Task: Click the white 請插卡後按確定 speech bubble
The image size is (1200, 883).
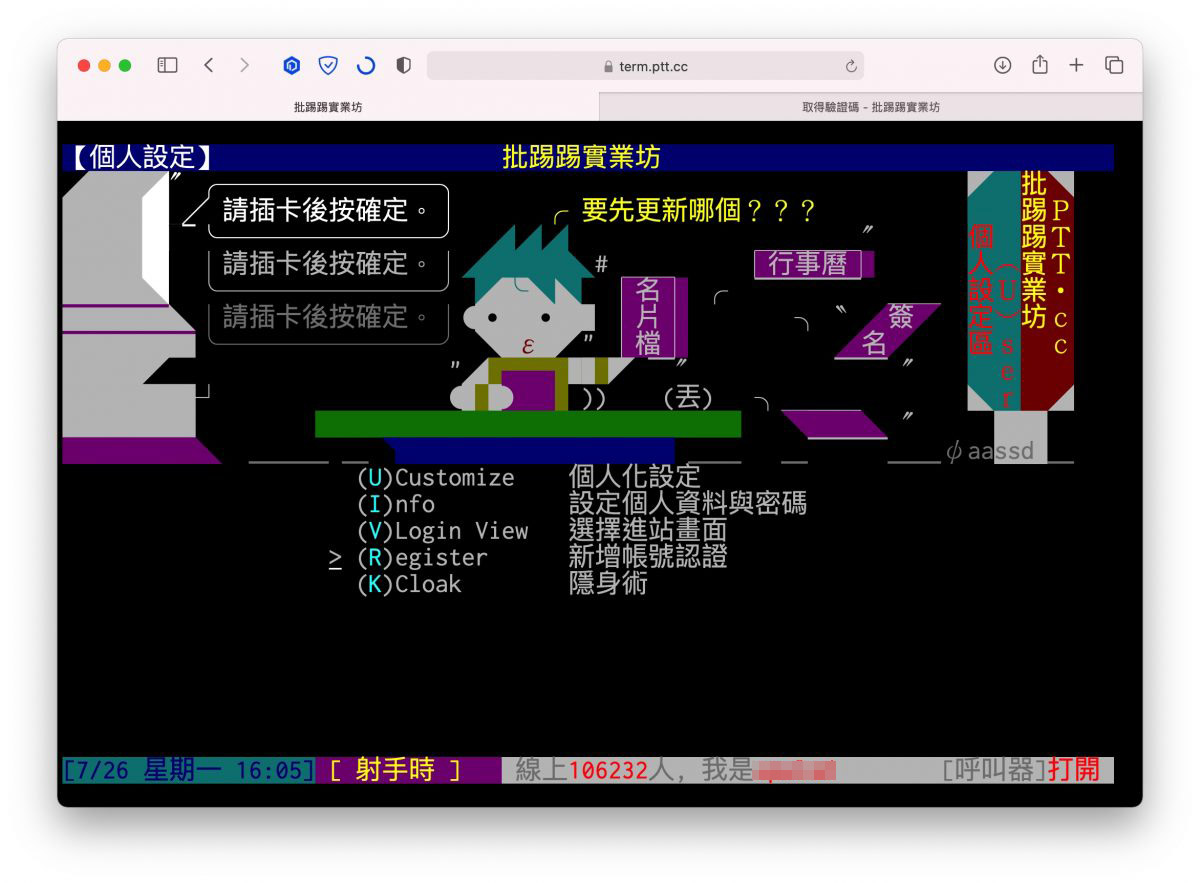Action: [x=328, y=211]
